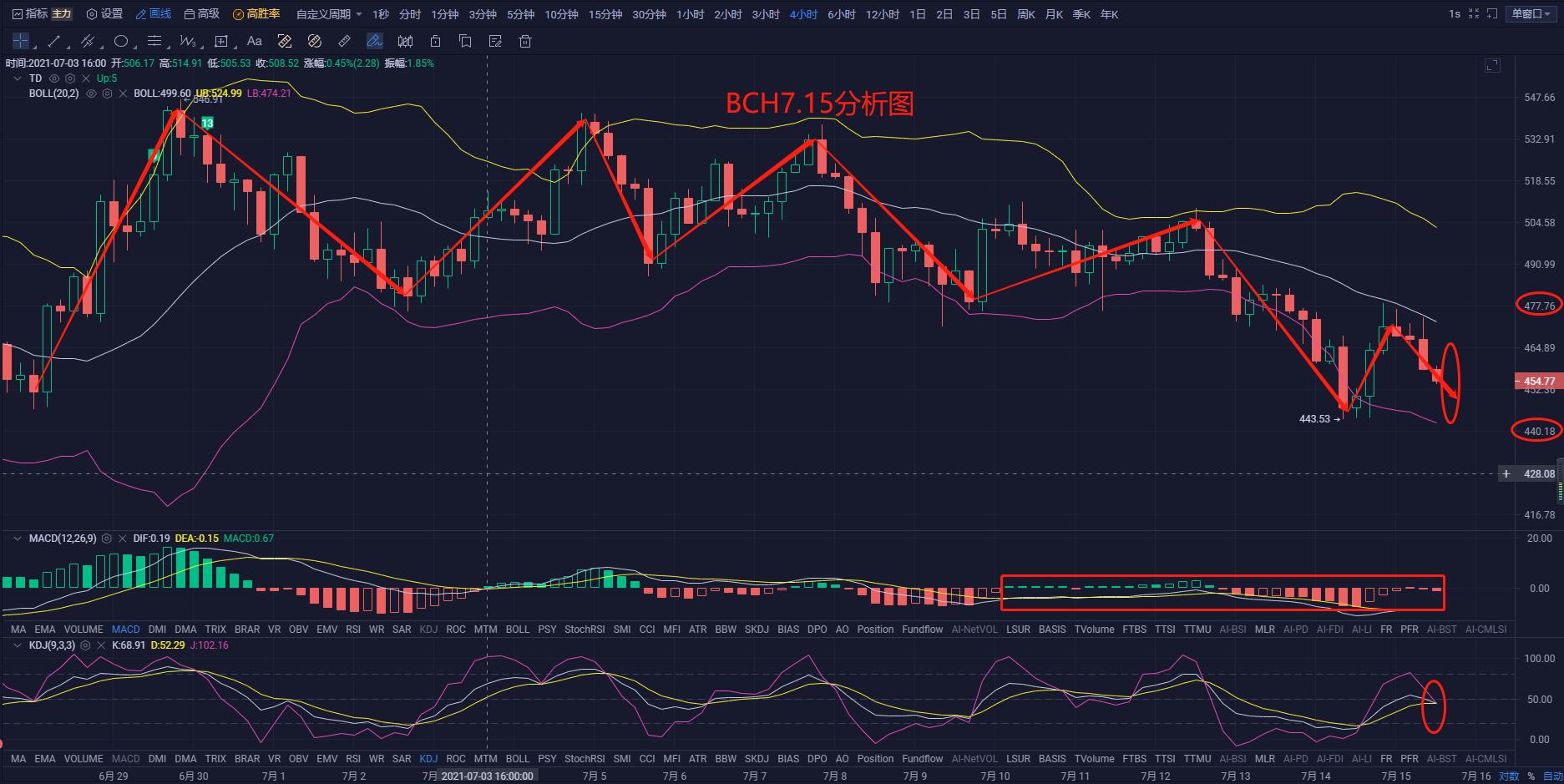The image size is (1564, 784).
Task: Click the 高胜率 high win-rate button
Action: pos(256,14)
